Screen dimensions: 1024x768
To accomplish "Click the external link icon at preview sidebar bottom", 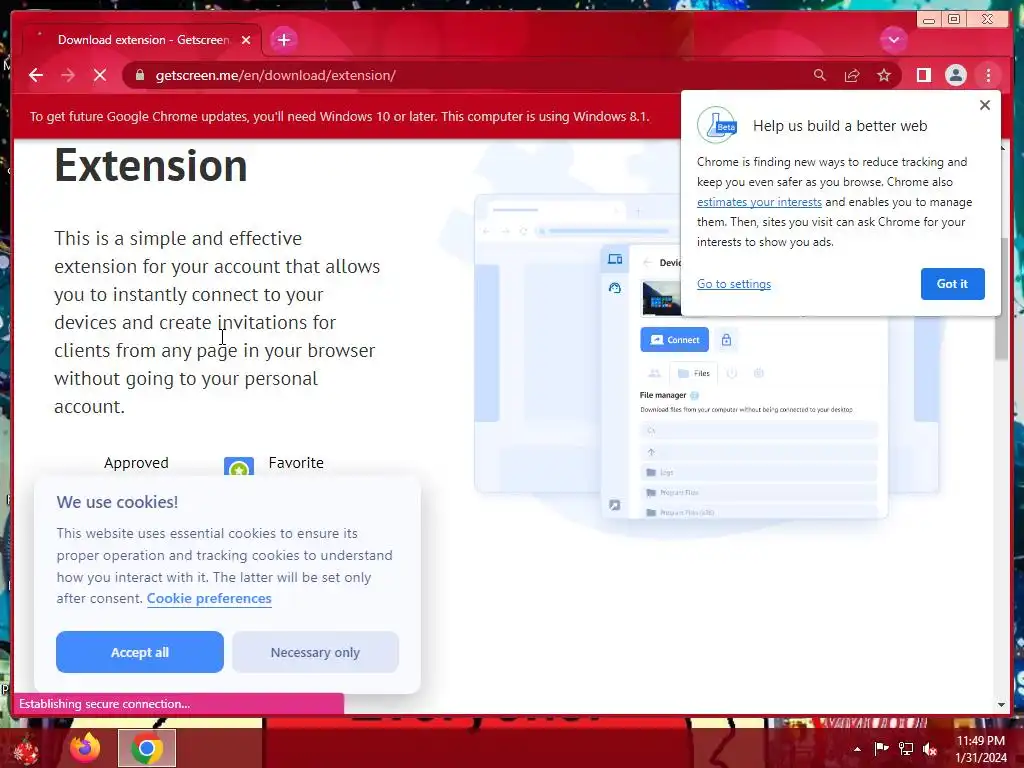I will tap(615, 505).
